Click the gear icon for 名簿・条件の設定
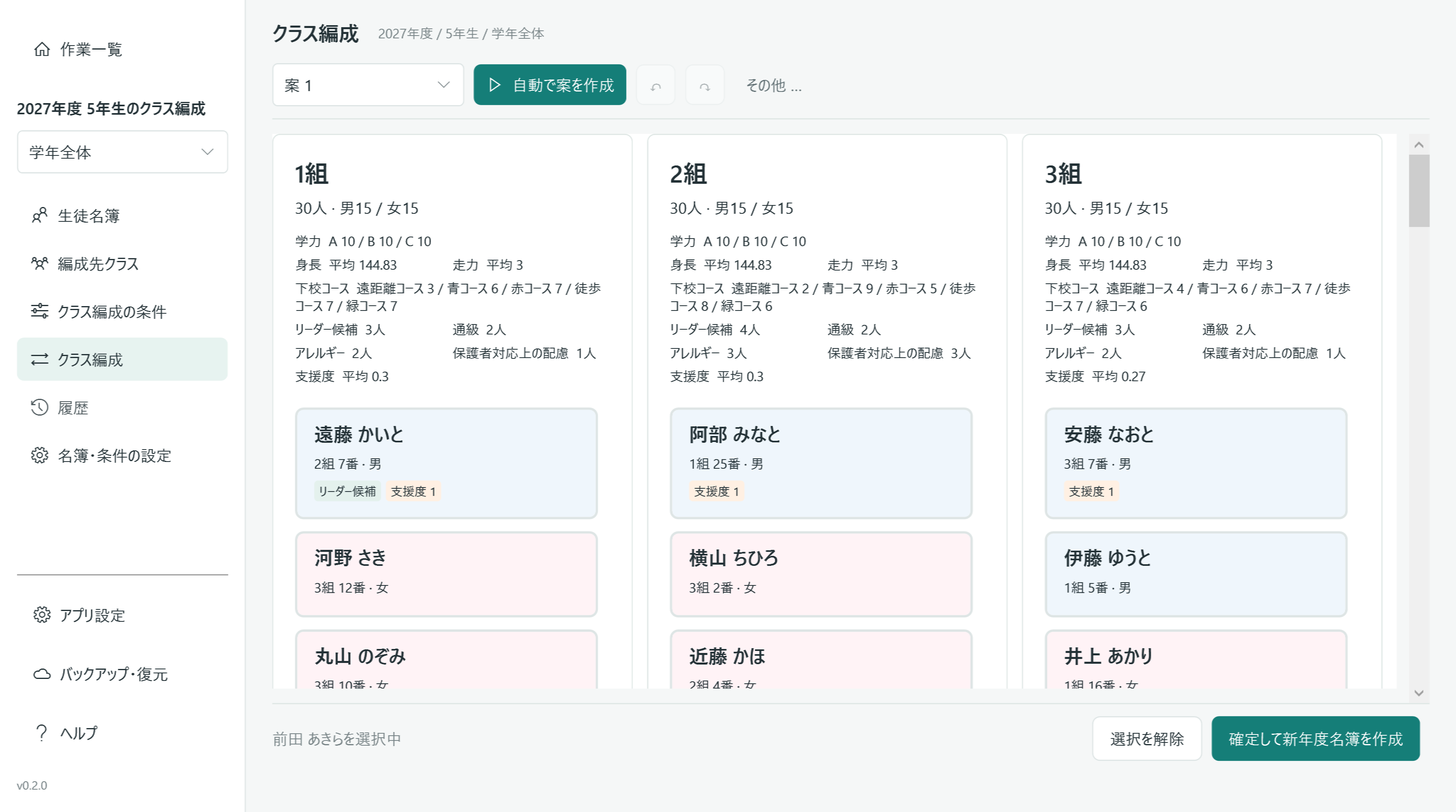Screen dimensions: 1456x812 (40, 456)
